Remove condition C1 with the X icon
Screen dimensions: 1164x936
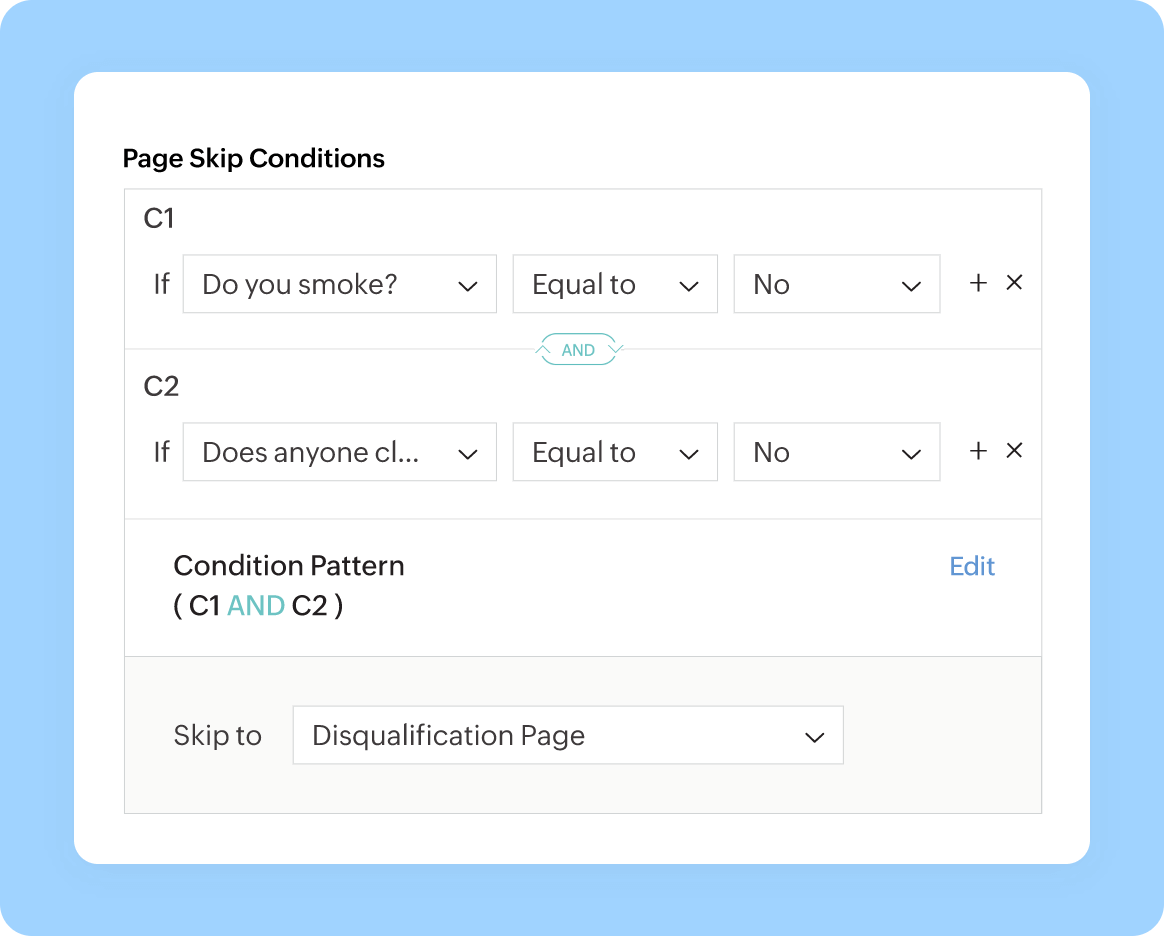pos(1014,283)
